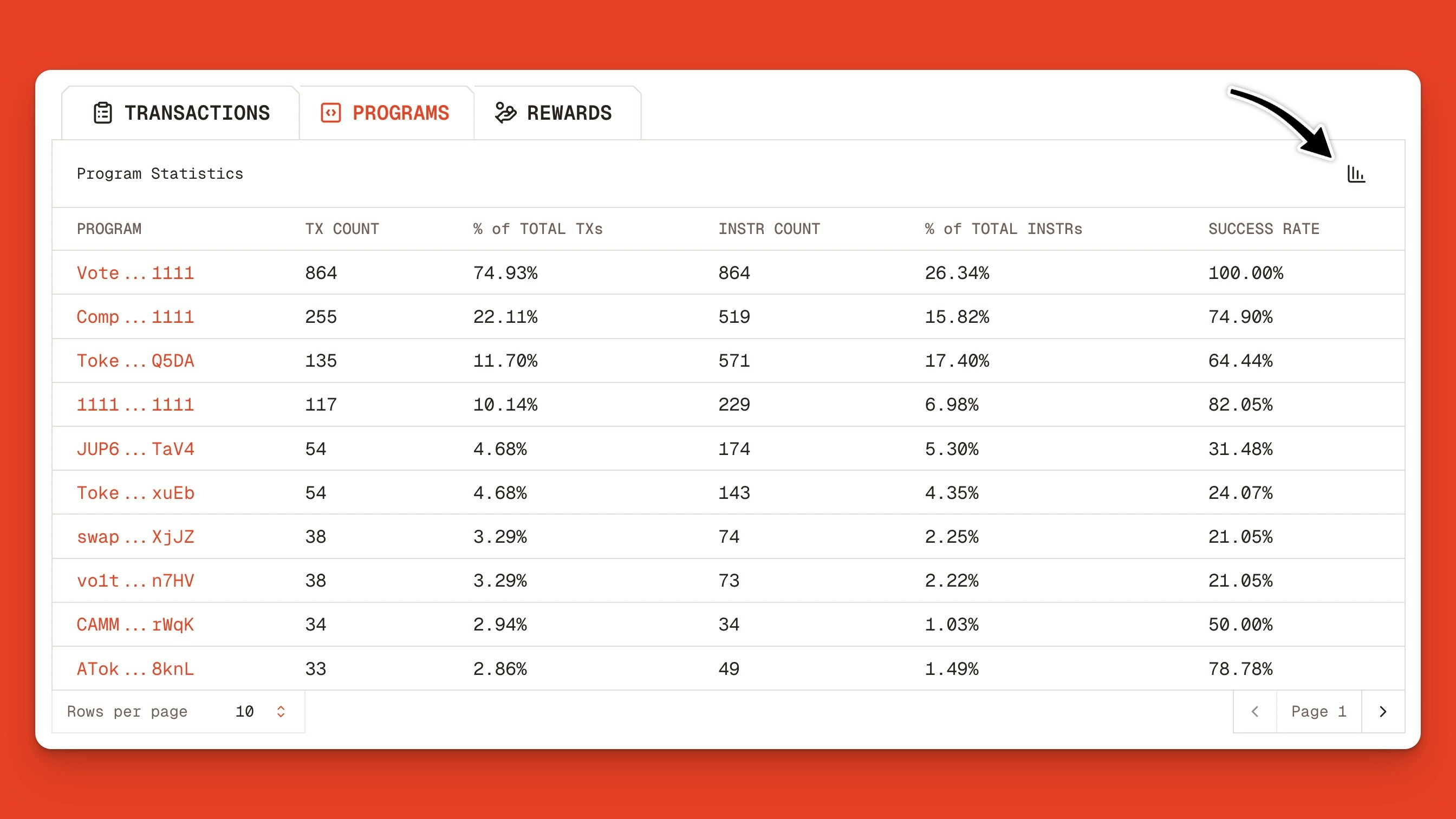Click the bar chart icon near Program Statistics
Screen dimensions: 1456x819
tap(1355, 174)
